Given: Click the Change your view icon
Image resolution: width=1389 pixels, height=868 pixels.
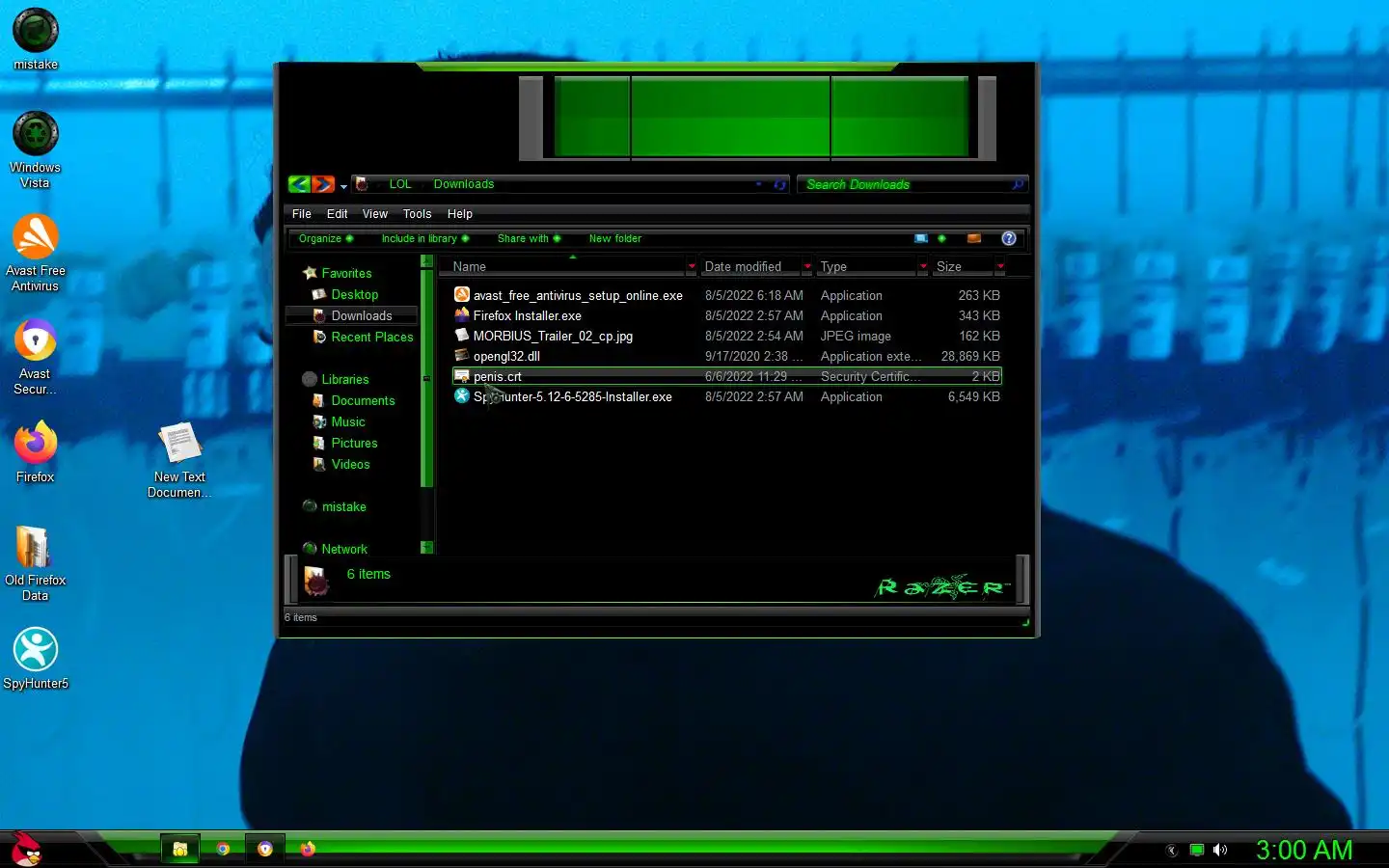Looking at the screenshot, I should click(921, 238).
